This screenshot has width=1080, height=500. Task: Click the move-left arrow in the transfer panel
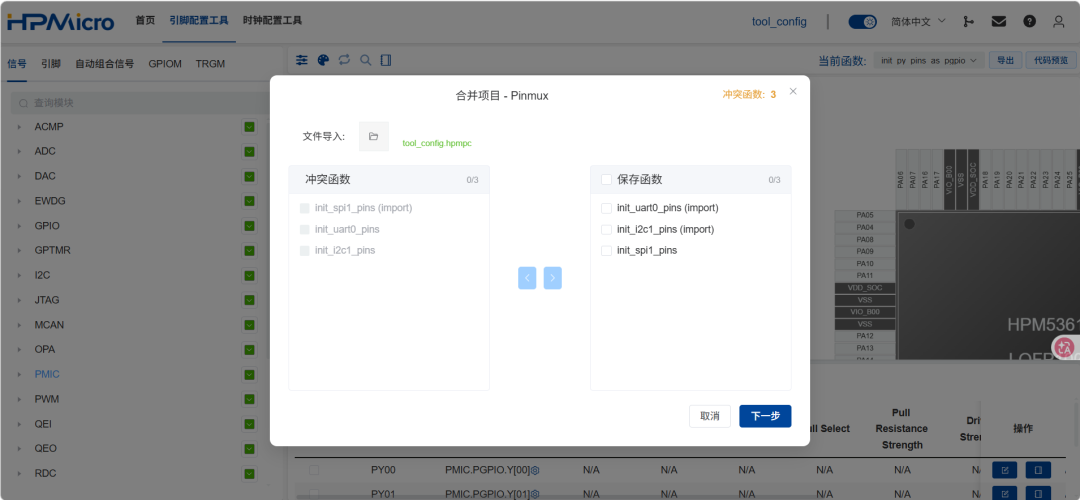click(527, 278)
